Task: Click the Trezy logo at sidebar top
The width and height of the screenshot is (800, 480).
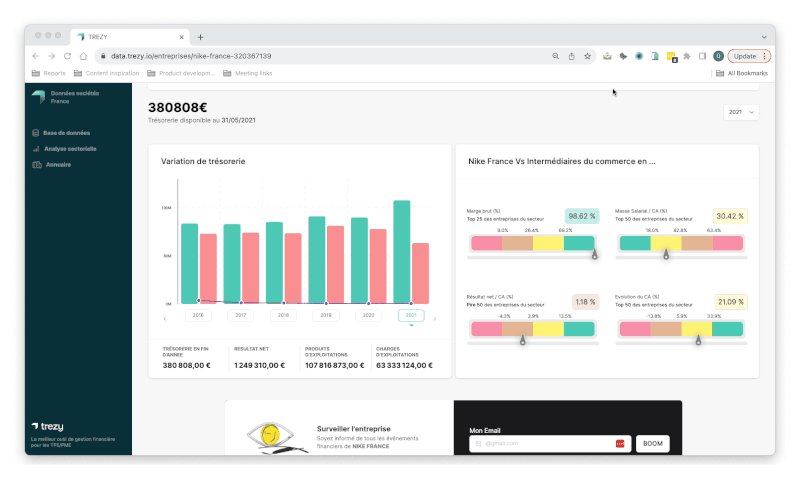Action: (39, 96)
